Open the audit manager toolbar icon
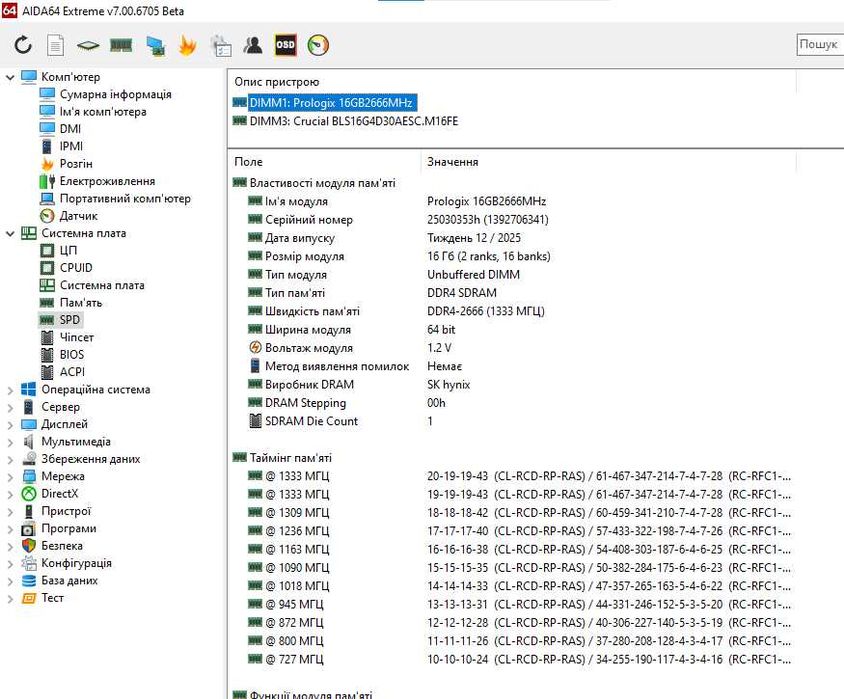This screenshot has height=699, width=844. coord(221,46)
